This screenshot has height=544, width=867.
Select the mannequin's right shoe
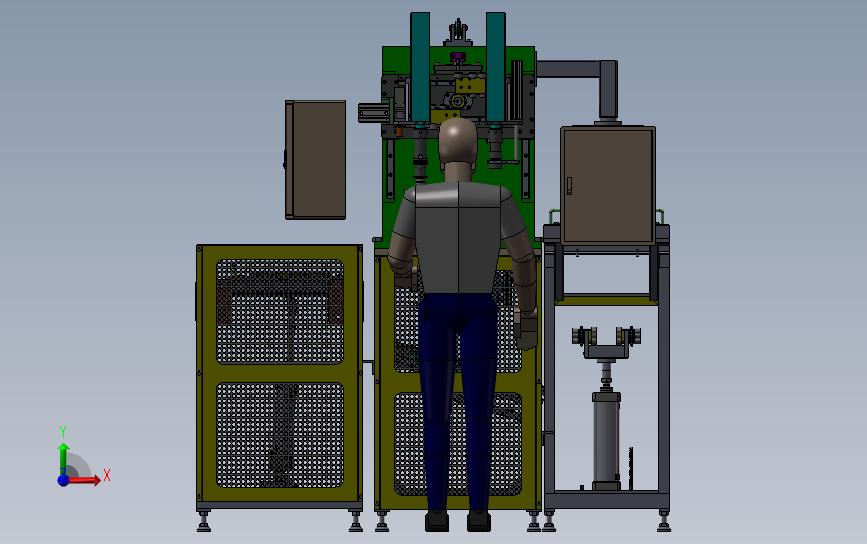tap(479, 521)
